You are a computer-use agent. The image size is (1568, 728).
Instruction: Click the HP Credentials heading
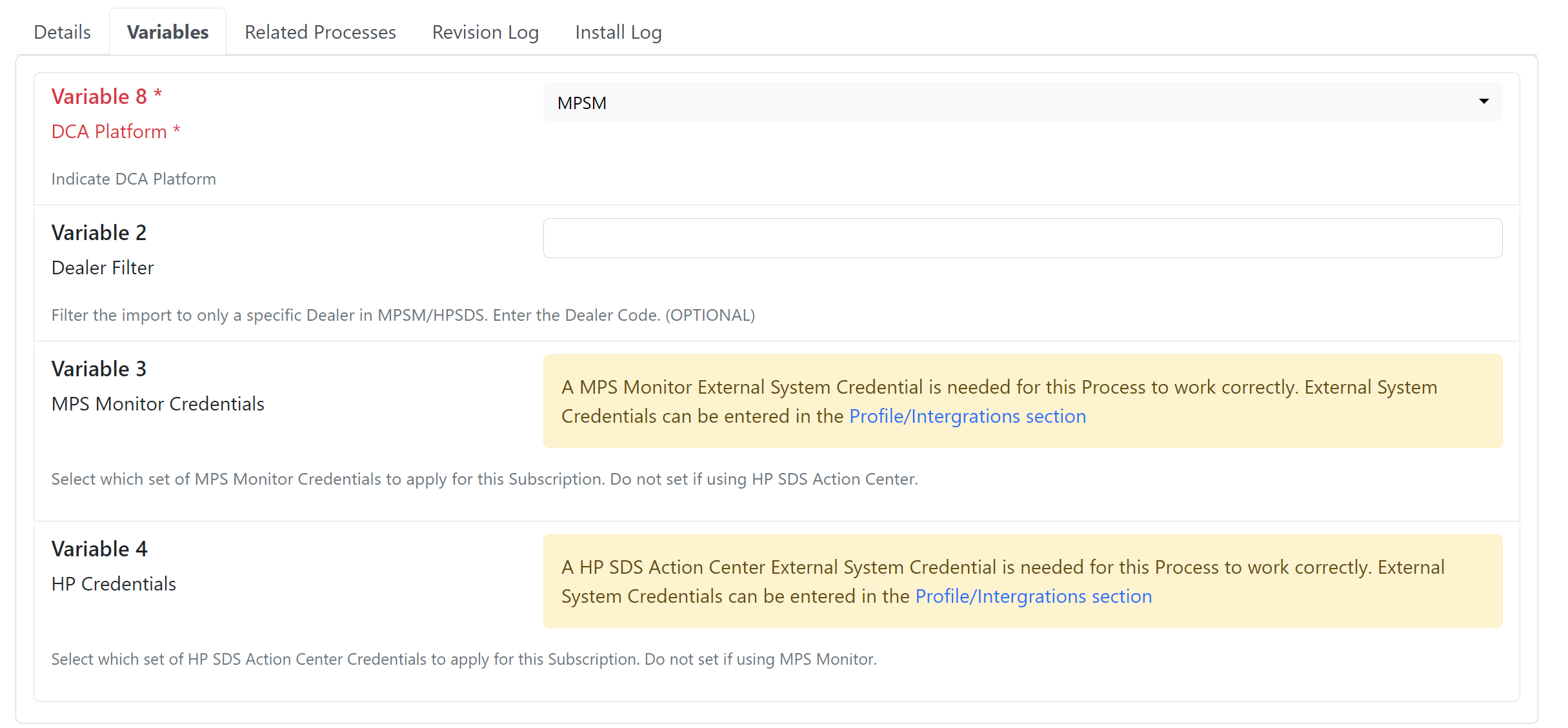click(x=113, y=583)
